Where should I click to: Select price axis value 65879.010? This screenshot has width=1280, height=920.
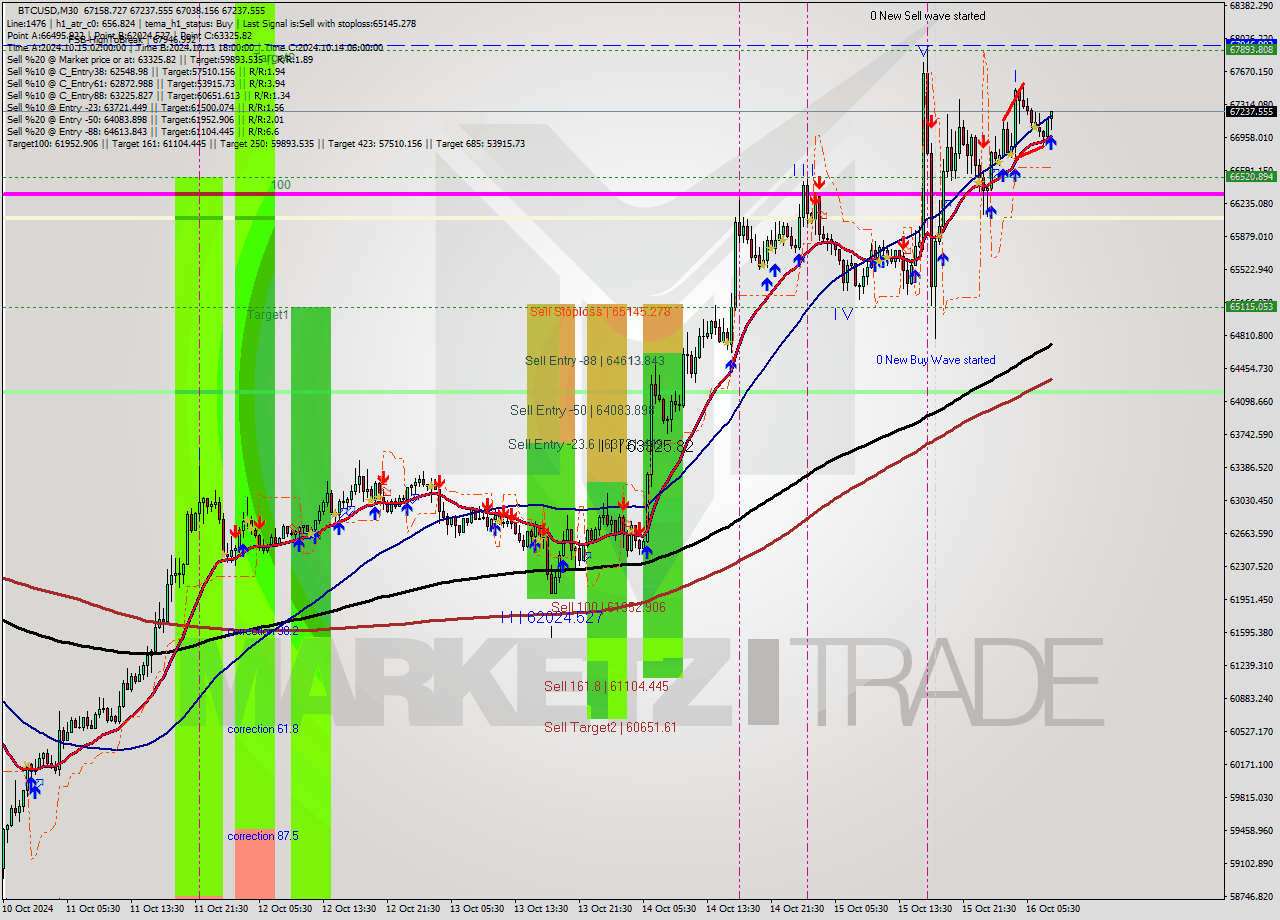coord(1251,237)
